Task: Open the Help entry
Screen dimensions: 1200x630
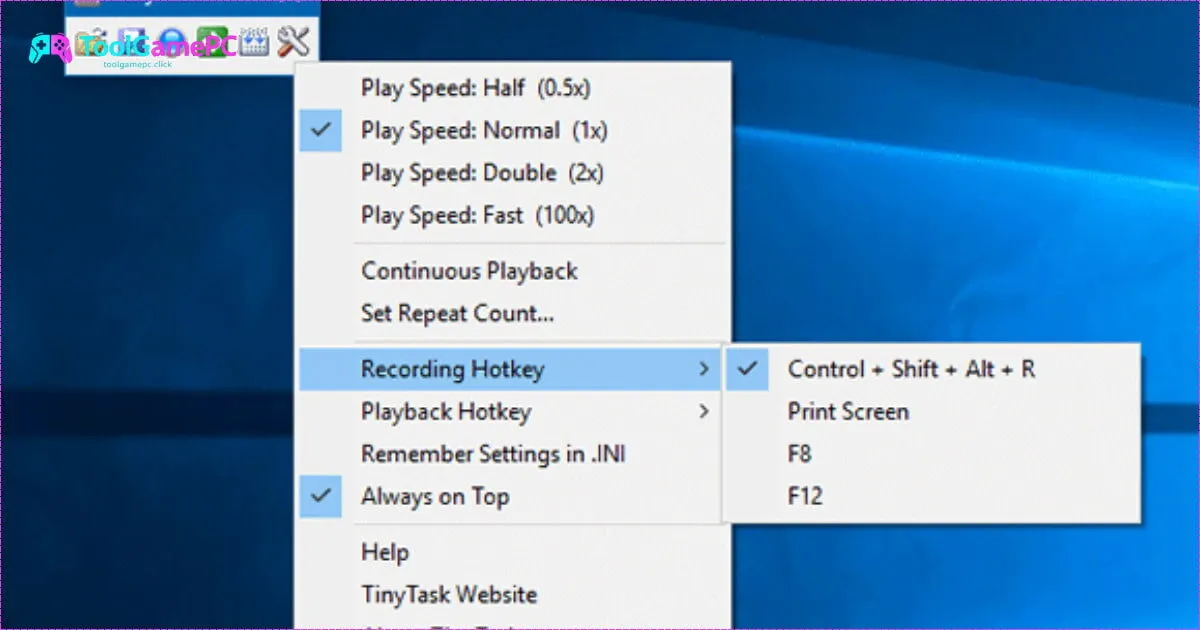Action: coord(386,551)
